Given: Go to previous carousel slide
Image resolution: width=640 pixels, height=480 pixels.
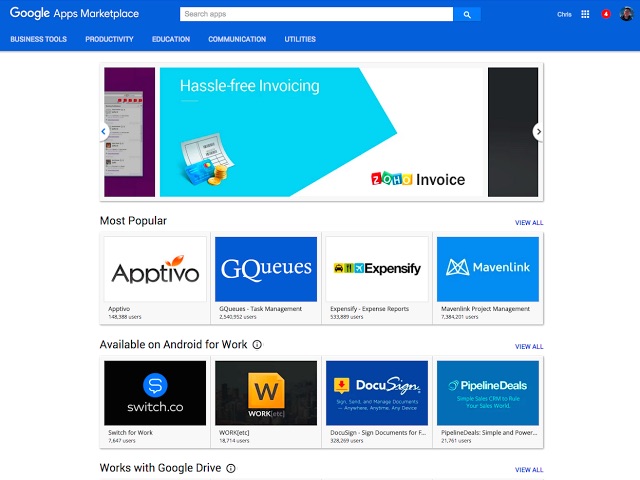Looking at the screenshot, I should pyautogui.click(x=103, y=131).
